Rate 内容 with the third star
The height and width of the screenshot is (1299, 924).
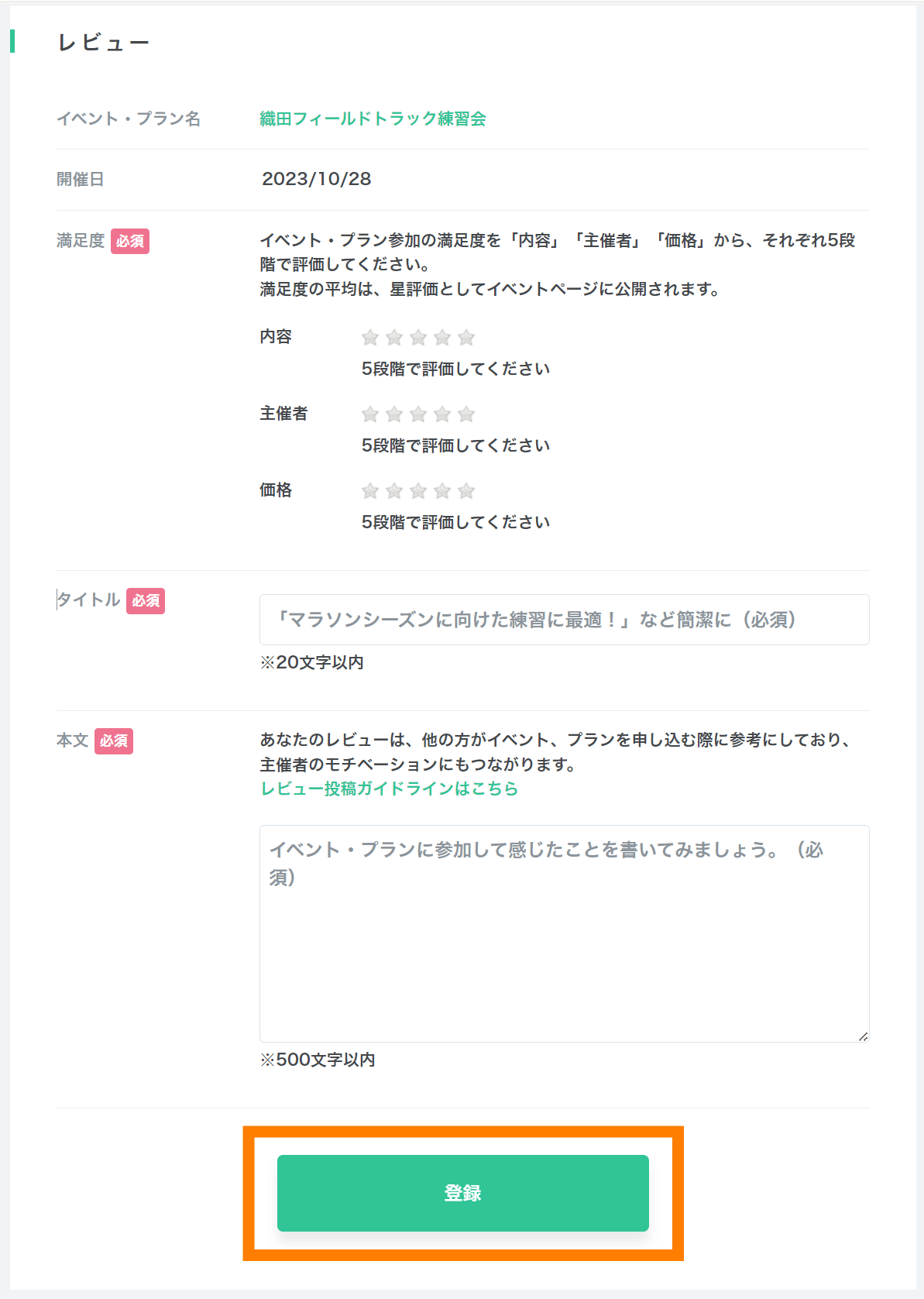418,338
